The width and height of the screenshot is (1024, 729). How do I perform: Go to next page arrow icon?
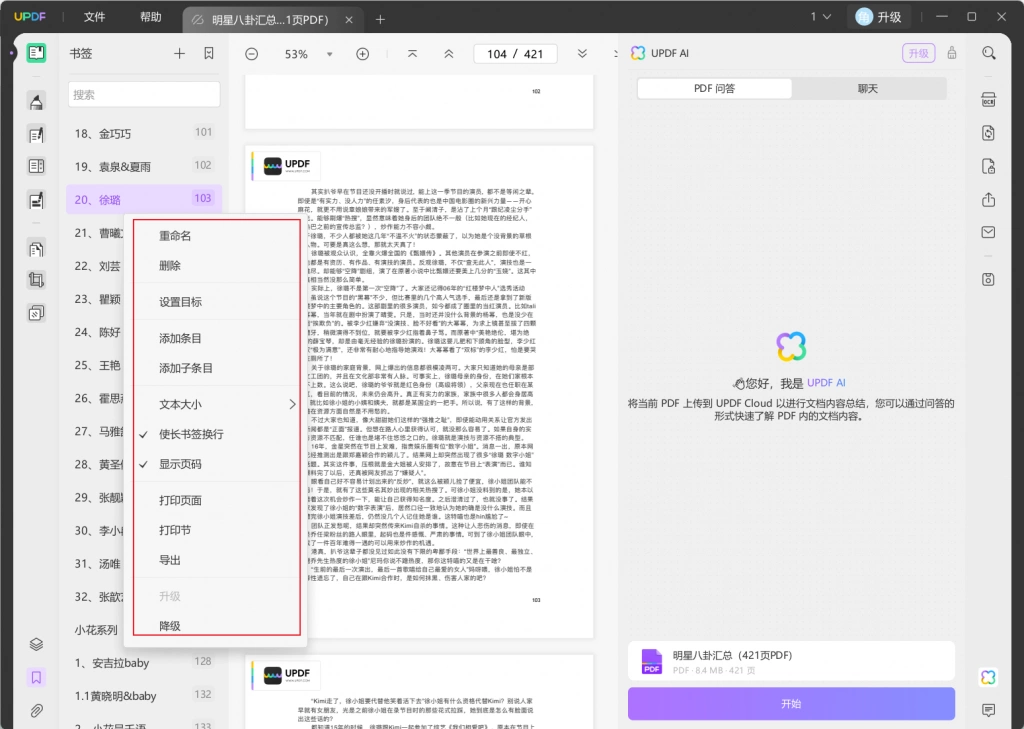click(x=582, y=54)
